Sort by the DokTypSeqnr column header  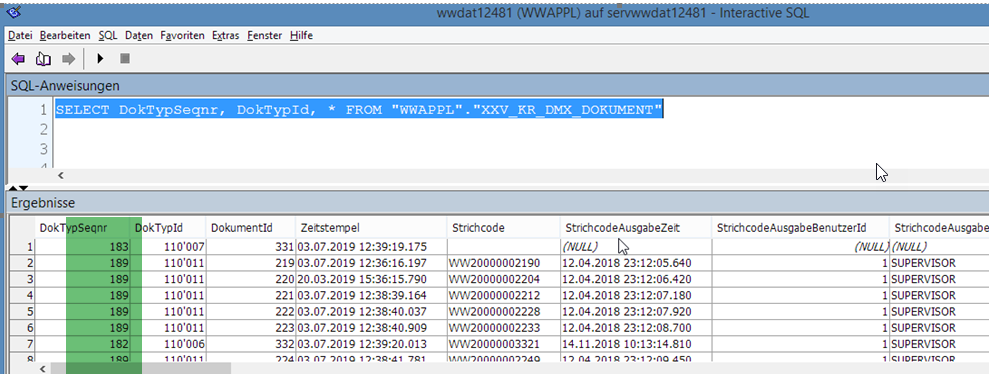(83, 227)
